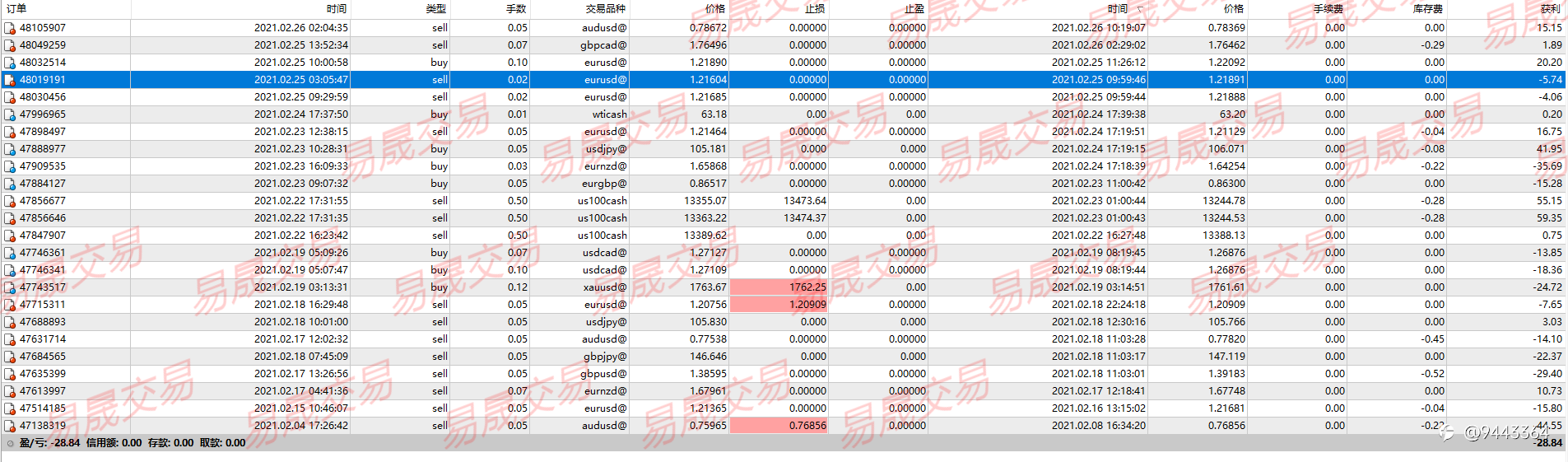This screenshot has height=462, width=1568.
Task: Select the document icon of order 48049259
Action: [x=10, y=45]
